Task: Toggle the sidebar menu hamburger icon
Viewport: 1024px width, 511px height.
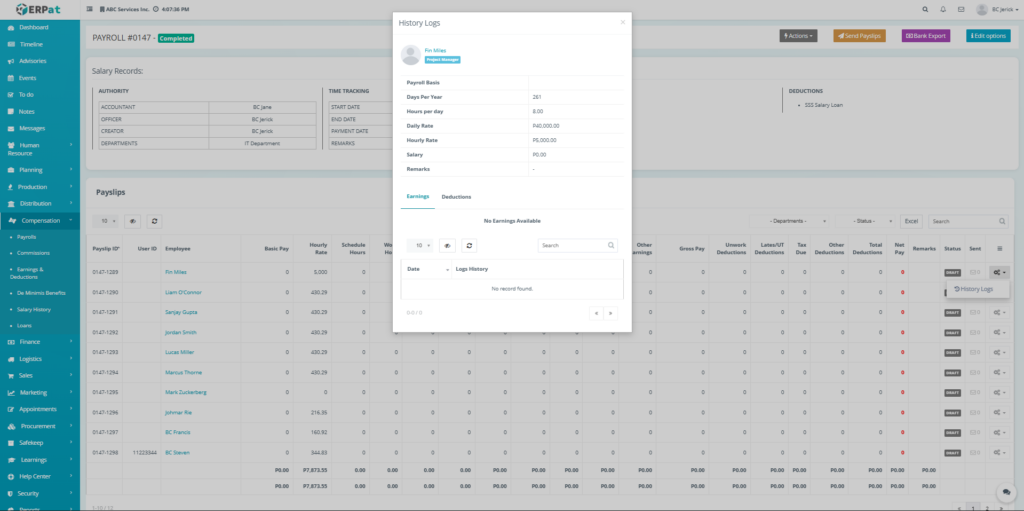Action: click(x=91, y=9)
